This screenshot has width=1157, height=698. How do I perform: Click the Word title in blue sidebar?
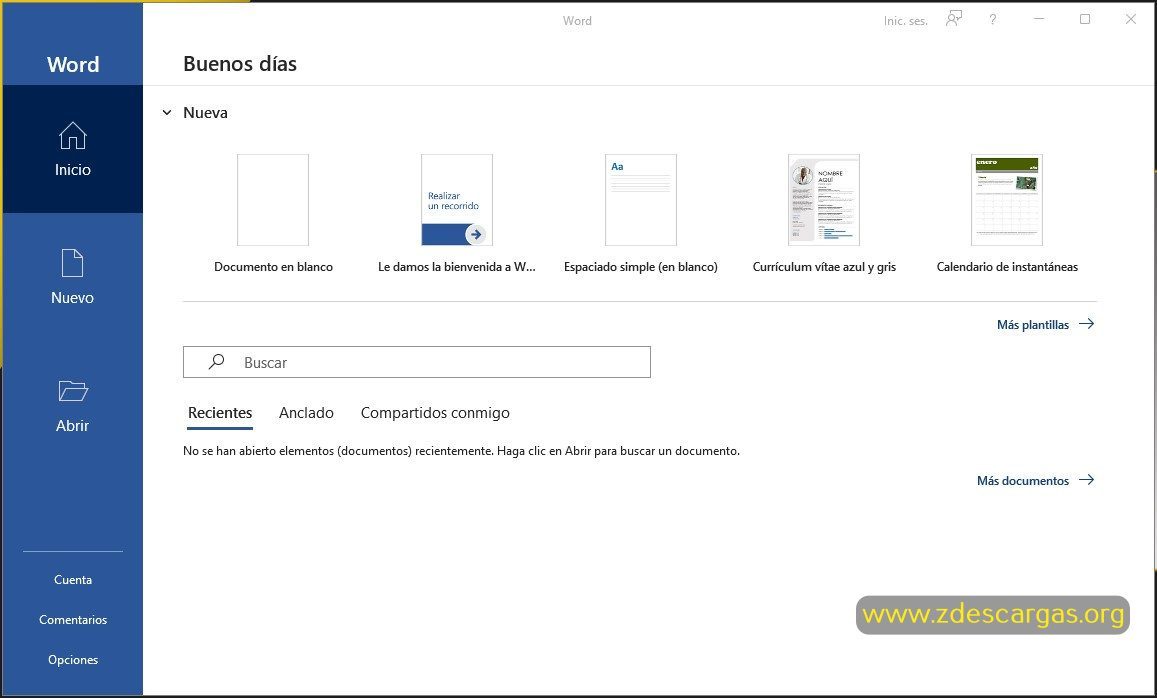[73, 64]
